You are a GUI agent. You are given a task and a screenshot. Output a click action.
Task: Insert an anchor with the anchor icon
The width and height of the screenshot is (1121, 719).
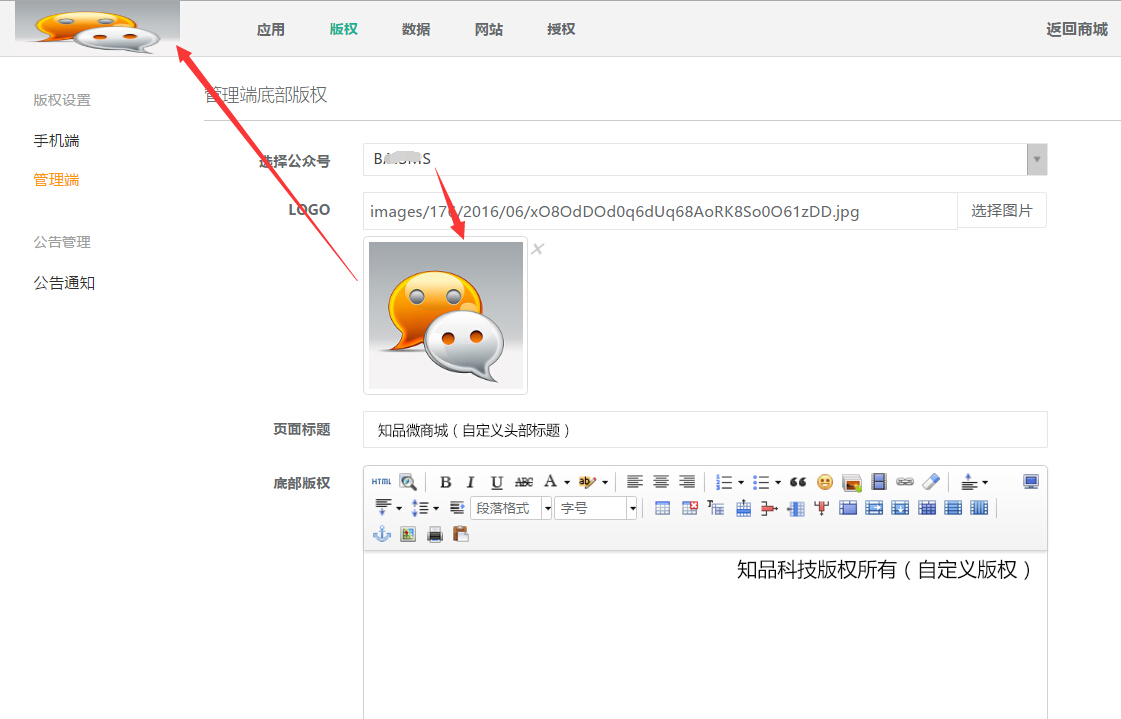click(x=381, y=534)
